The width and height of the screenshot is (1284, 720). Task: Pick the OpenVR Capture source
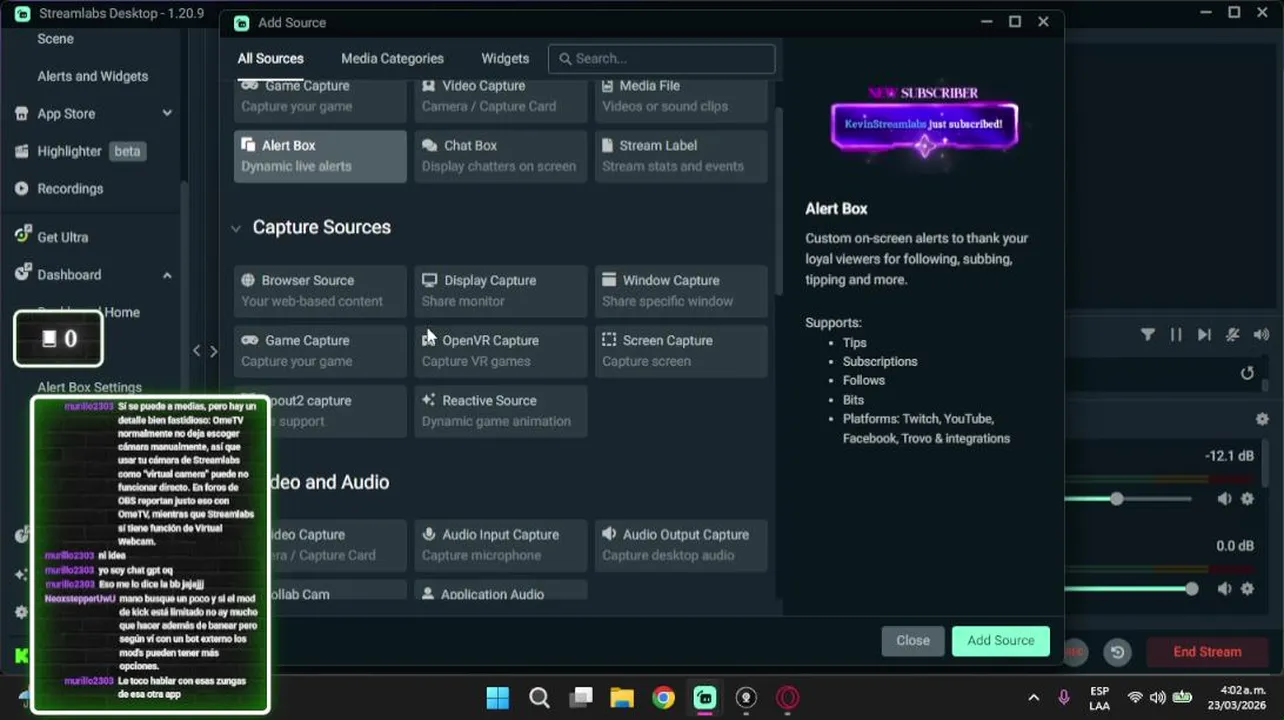coord(501,351)
